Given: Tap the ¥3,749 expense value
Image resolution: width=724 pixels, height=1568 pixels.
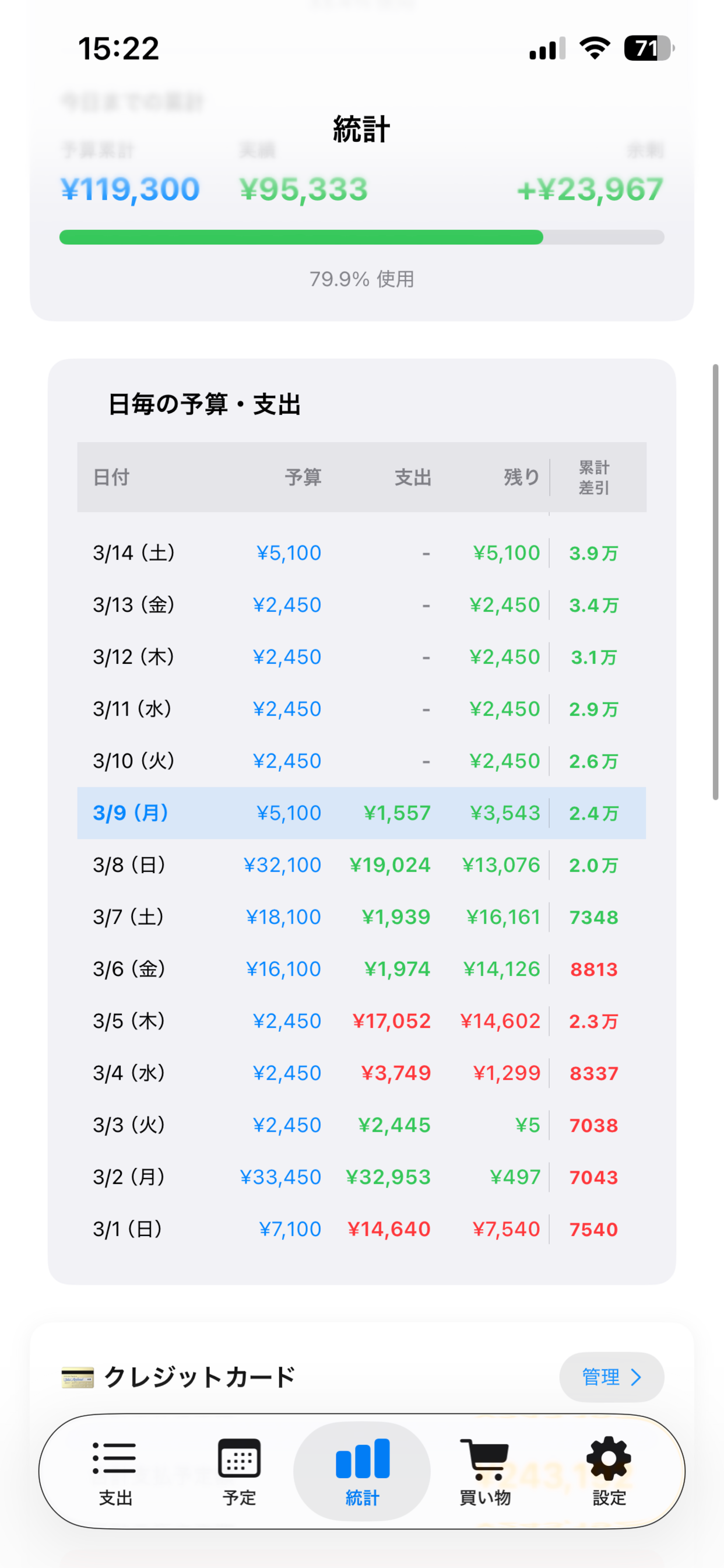Looking at the screenshot, I should 396,1073.
